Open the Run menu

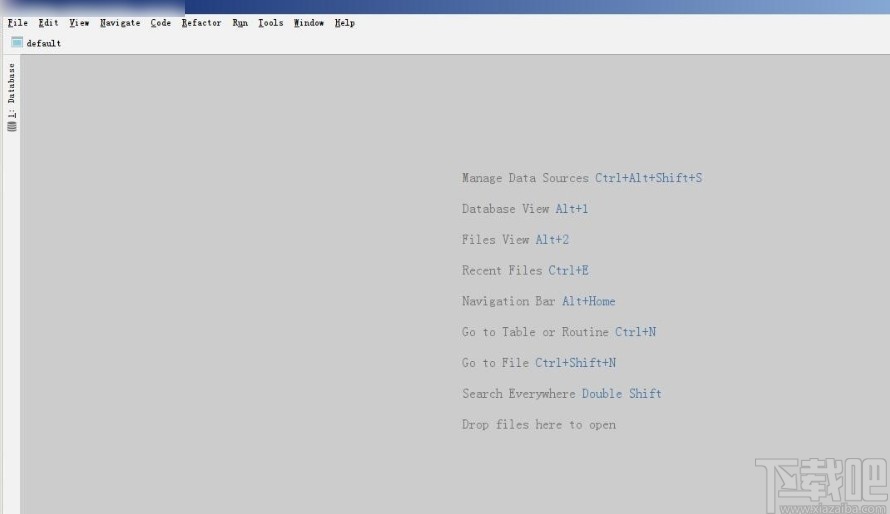point(240,23)
